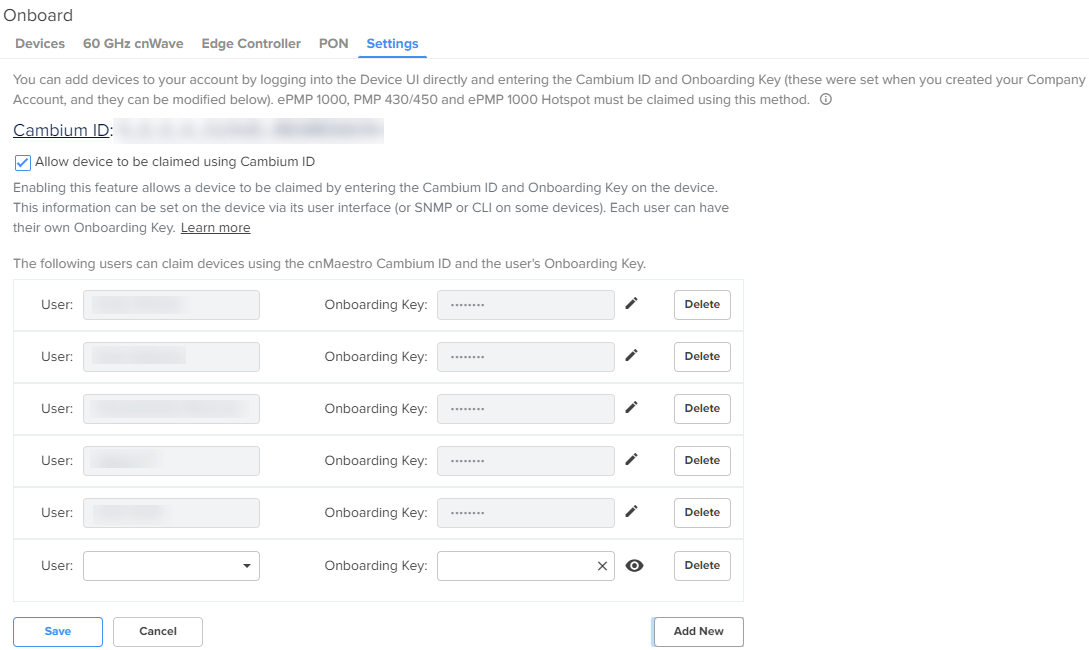
Task: Clear the new Onboarding Key field with X
Action: (x=602, y=566)
